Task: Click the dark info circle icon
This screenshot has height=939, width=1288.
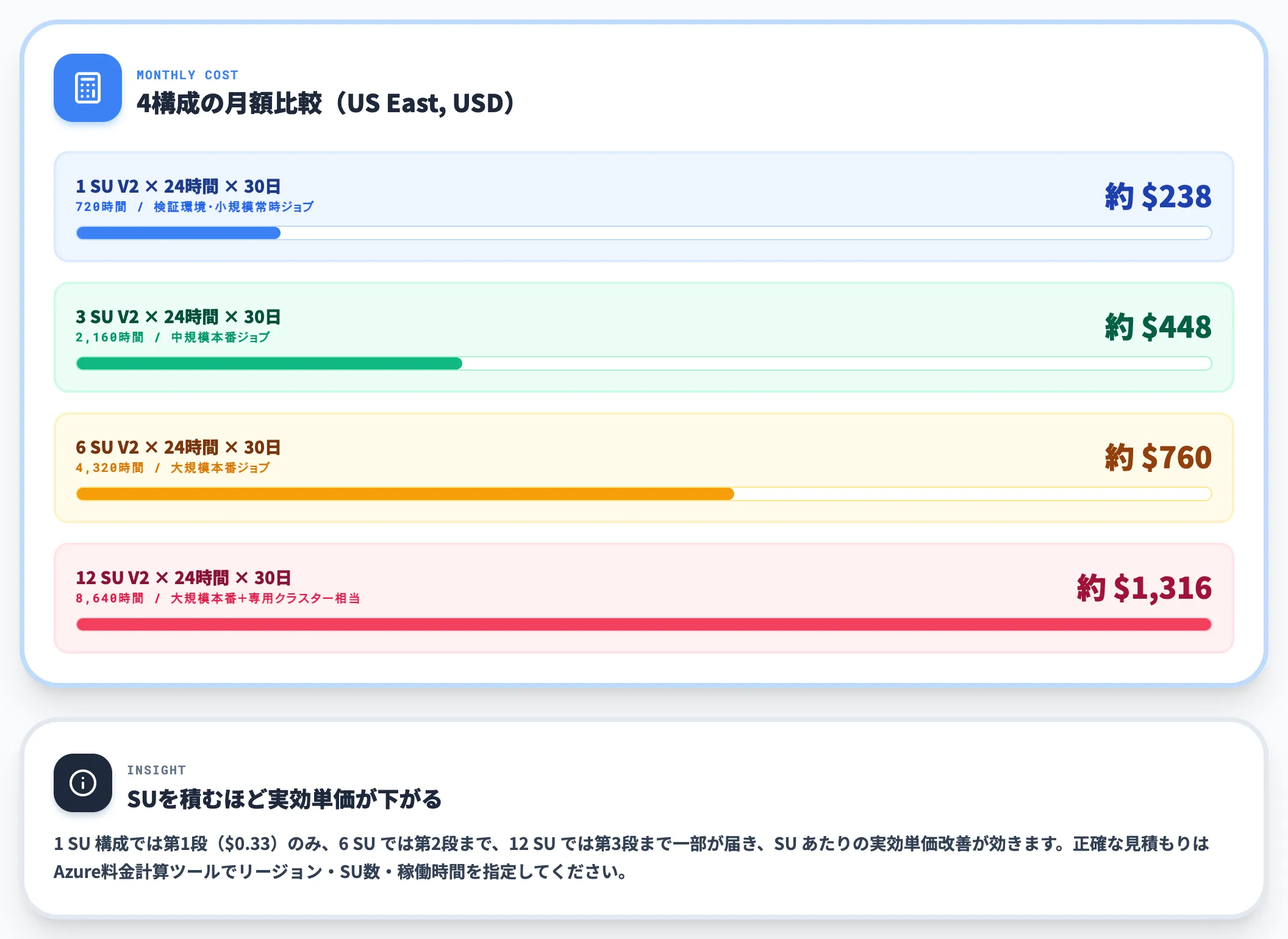Action: point(83,783)
